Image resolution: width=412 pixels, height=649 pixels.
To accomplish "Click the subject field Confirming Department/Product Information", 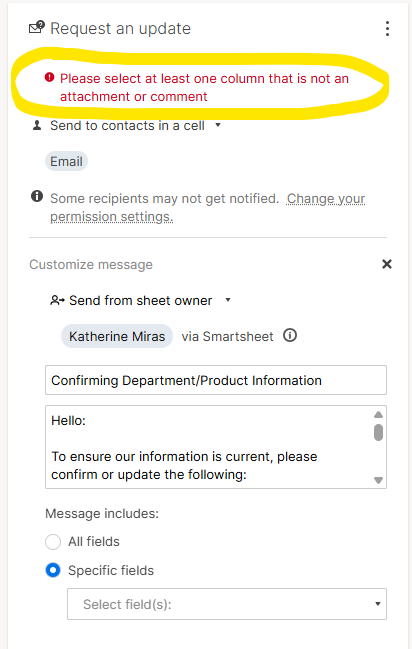I will click(216, 380).
